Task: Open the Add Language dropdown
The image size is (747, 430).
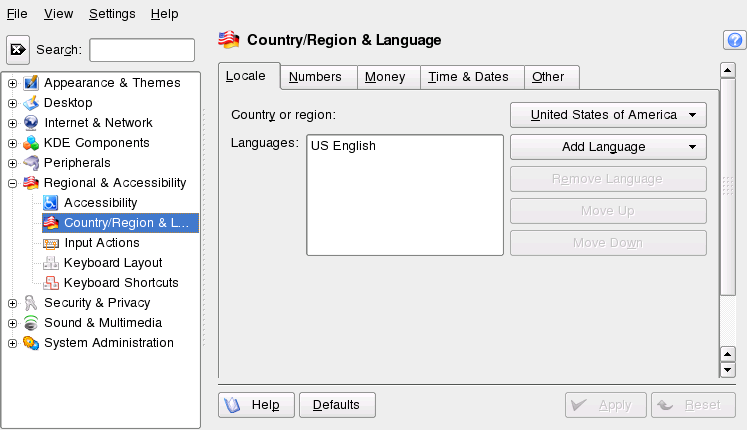Action: coord(608,147)
